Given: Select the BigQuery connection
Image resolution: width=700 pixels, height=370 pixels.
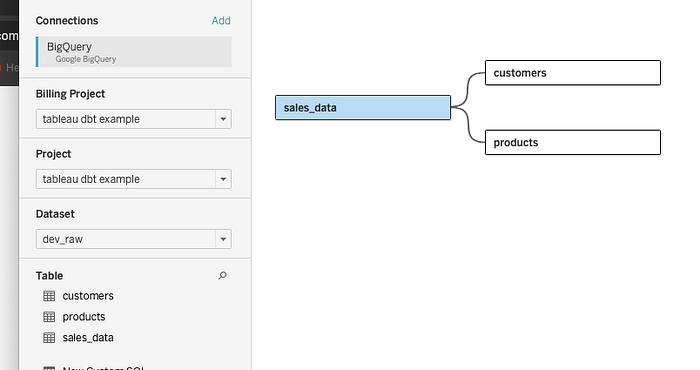Looking at the screenshot, I should click(x=134, y=52).
